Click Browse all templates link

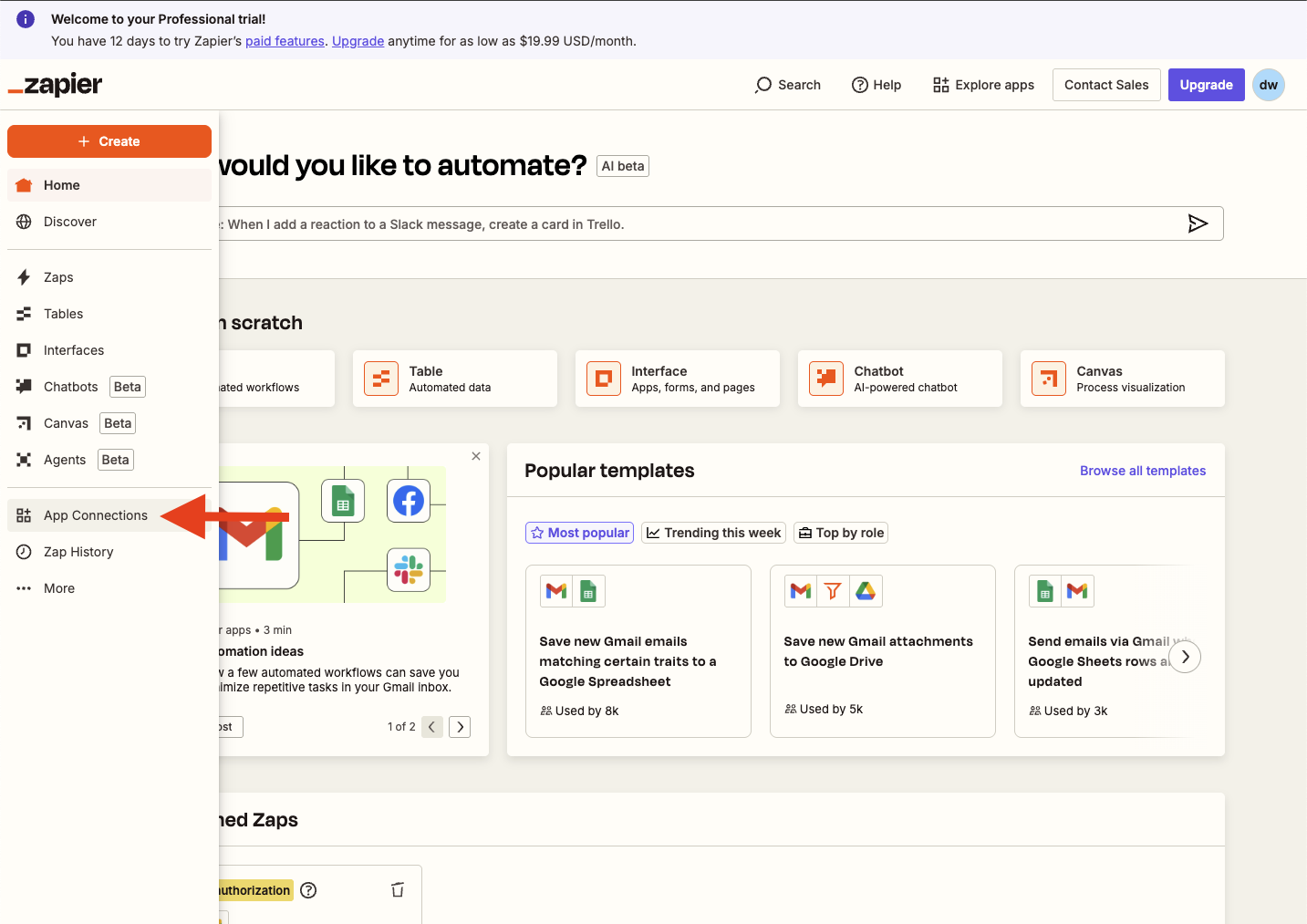(x=1143, y=471)
